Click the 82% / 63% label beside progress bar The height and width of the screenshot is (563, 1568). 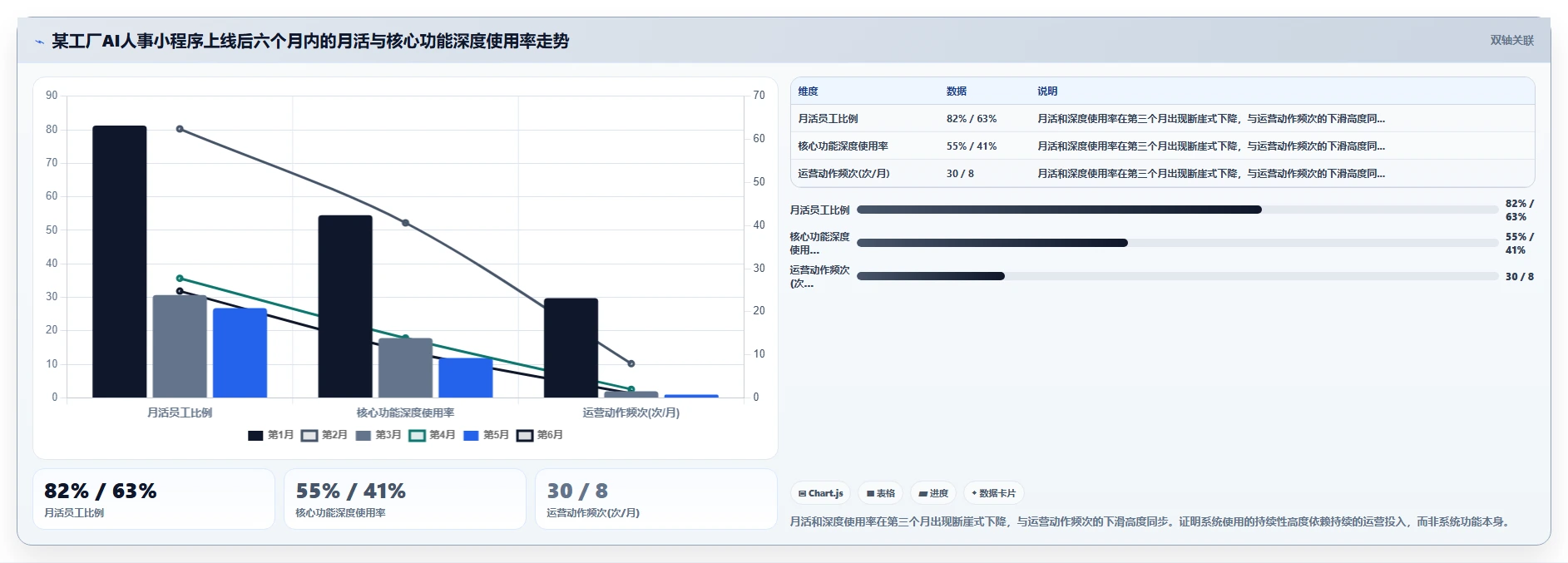point(1519,210)
